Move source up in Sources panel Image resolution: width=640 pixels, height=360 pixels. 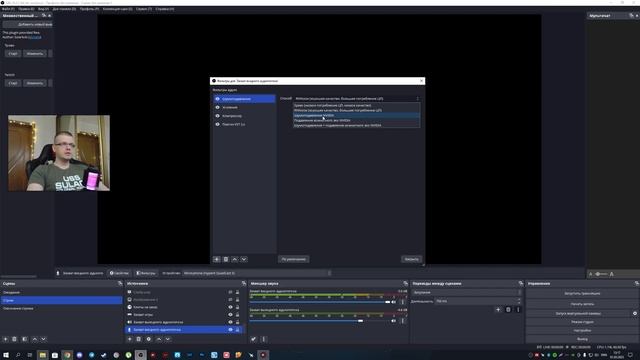coord(159,339)
